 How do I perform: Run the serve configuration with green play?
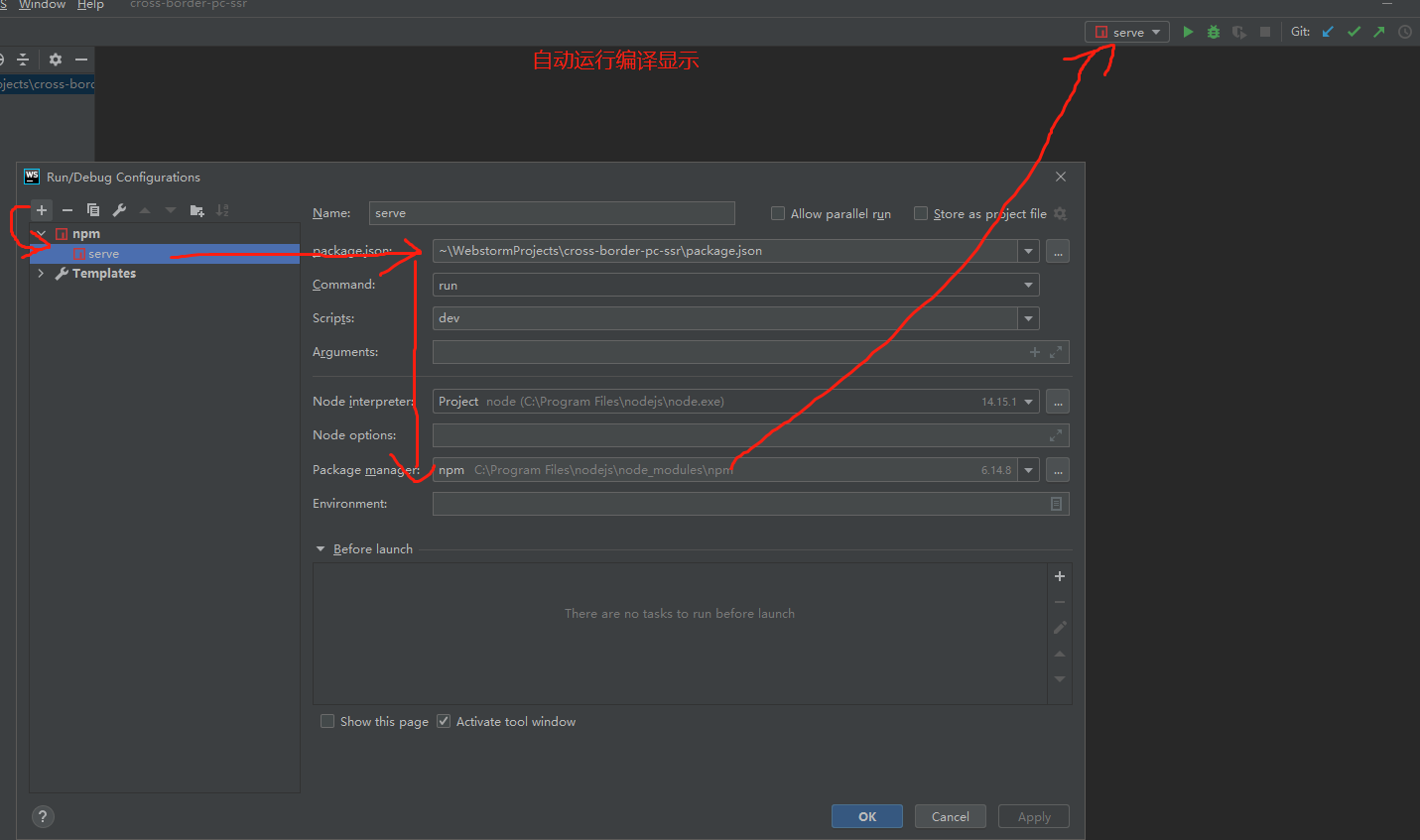pos(1188,32)
